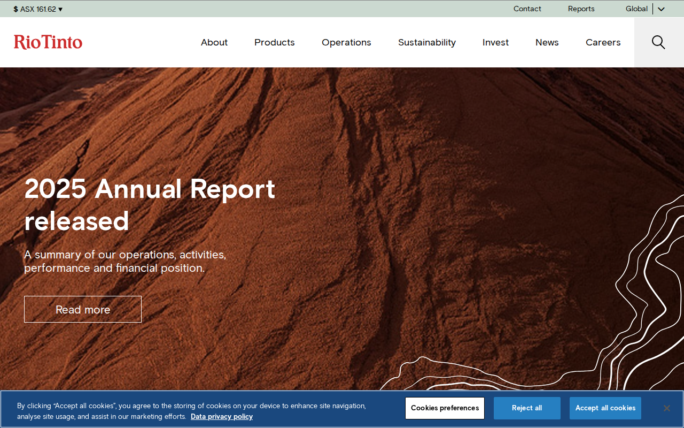
Task: Click Read more on Annual Report
Action: [83, 310]
